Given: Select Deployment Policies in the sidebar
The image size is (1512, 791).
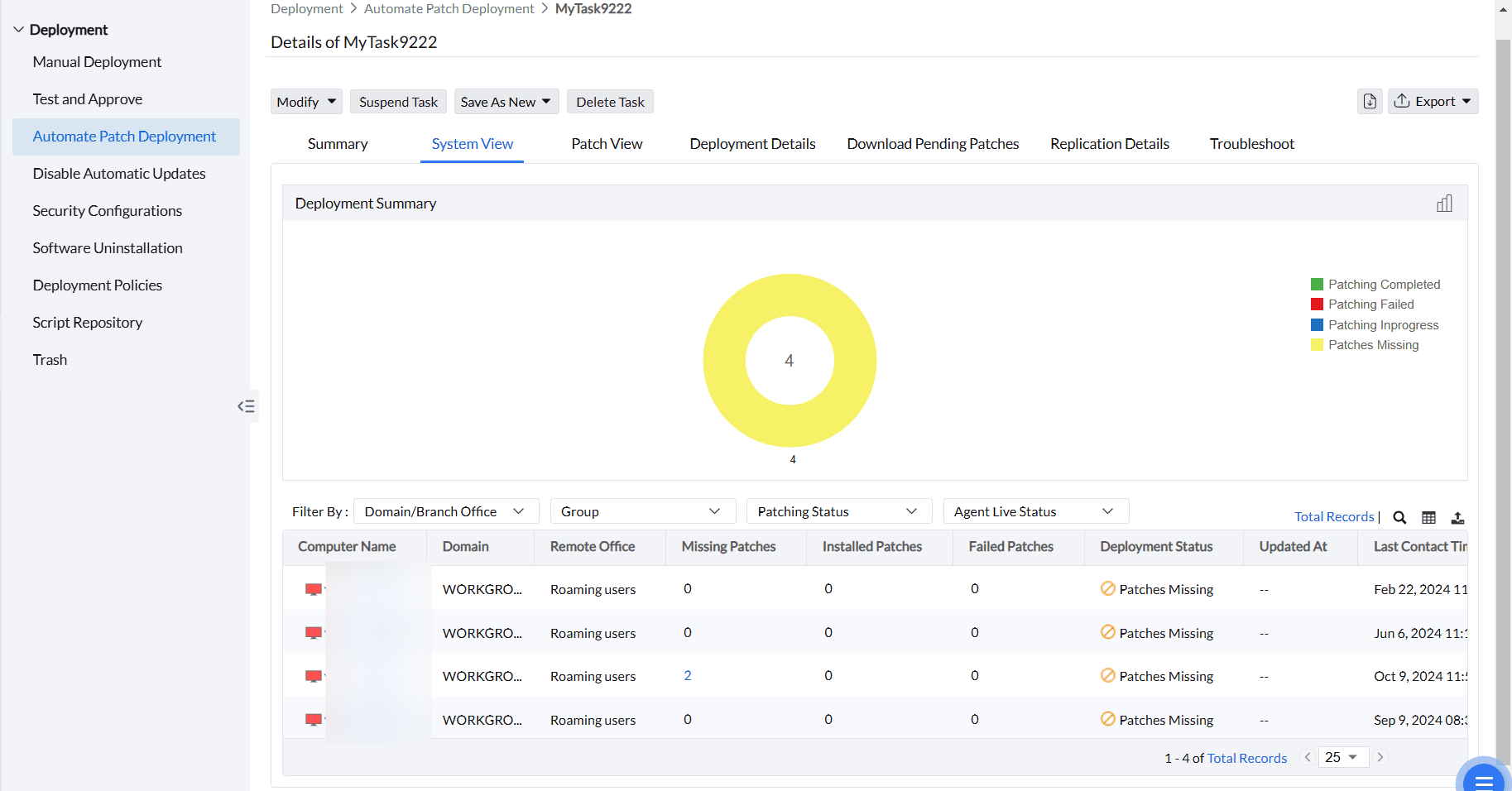Looking at the screenshot, I should click(x=98, y=285).
